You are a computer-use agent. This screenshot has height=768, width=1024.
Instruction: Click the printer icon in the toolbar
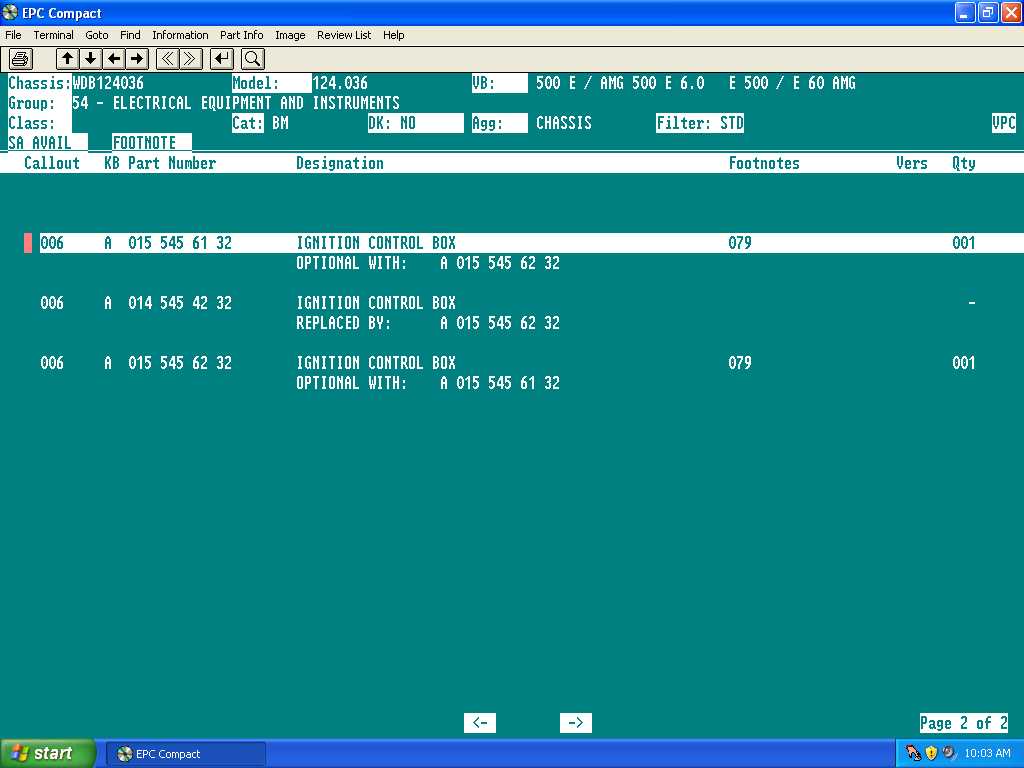(x=21, y=58)
